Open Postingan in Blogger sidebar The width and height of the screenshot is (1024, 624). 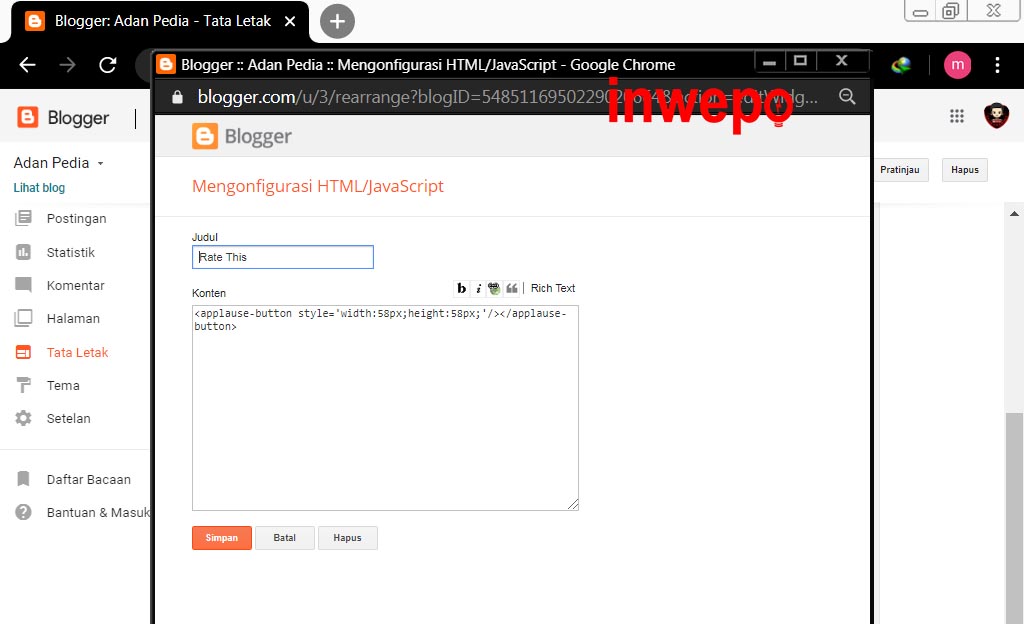pyautogui.click(x=75, y=219)
